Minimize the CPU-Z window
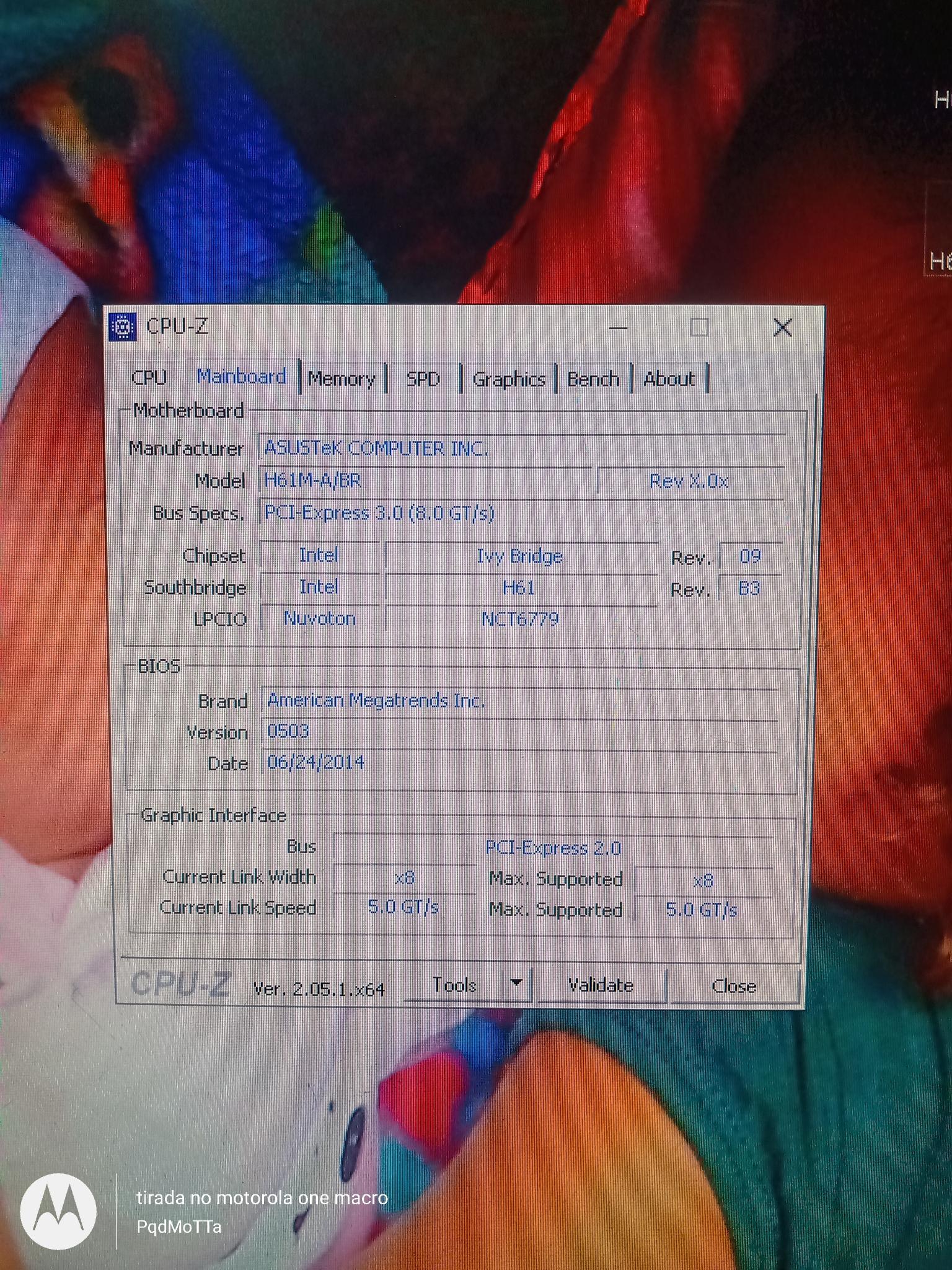 619,327
